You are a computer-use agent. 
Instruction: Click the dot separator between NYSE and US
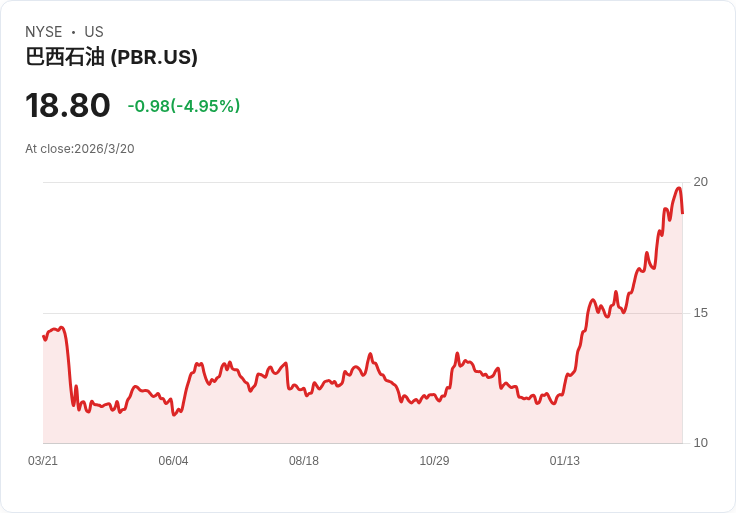tap(73, 32)
